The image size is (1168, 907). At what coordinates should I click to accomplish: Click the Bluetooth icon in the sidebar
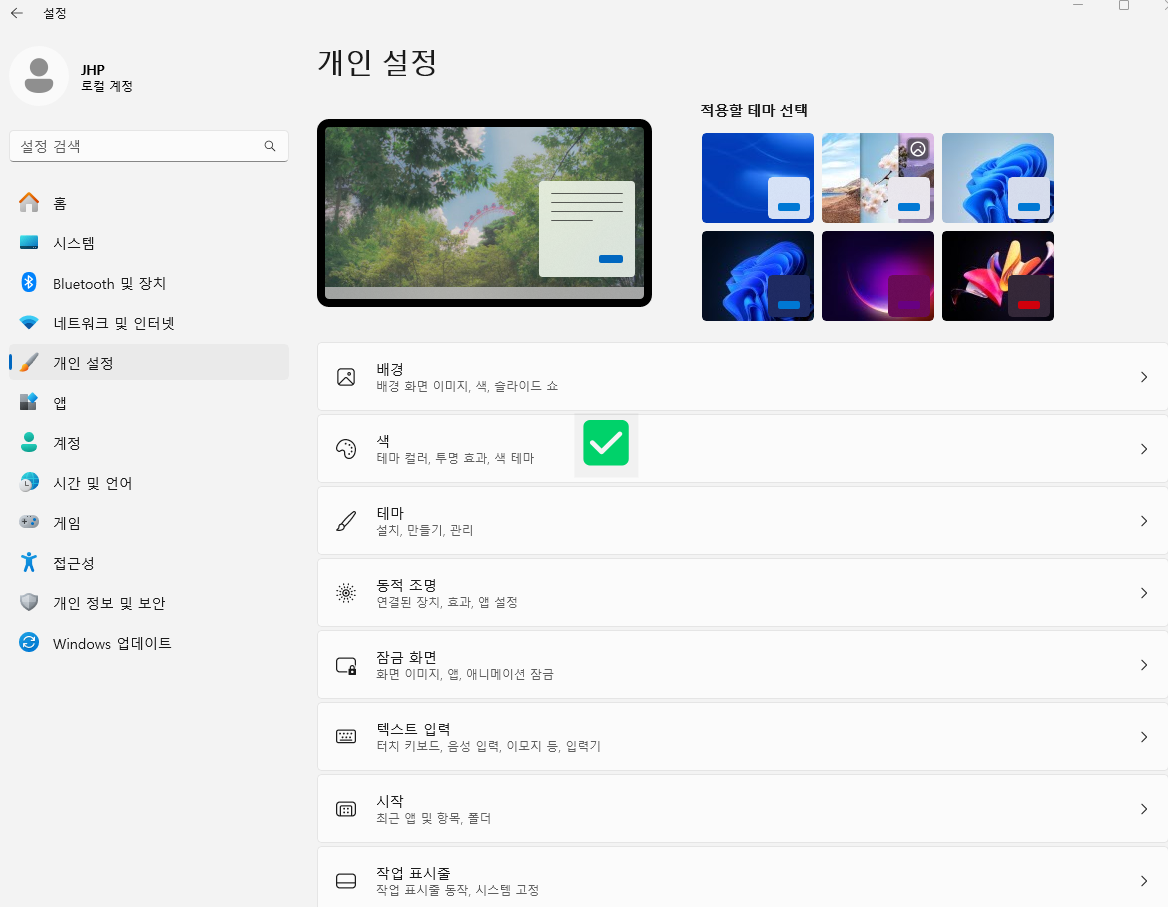29,282
